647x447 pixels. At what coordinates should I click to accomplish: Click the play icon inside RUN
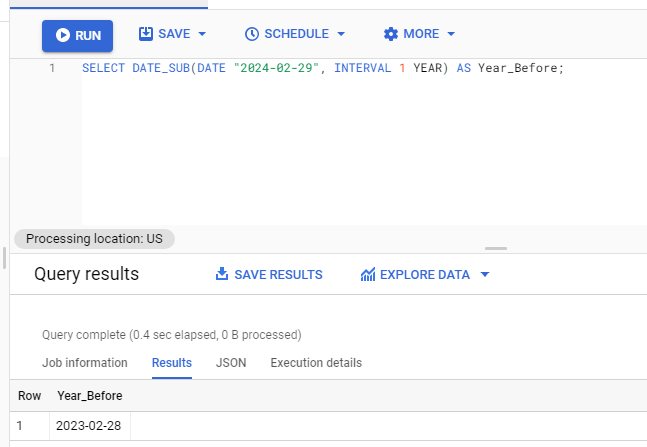(63, 35)
